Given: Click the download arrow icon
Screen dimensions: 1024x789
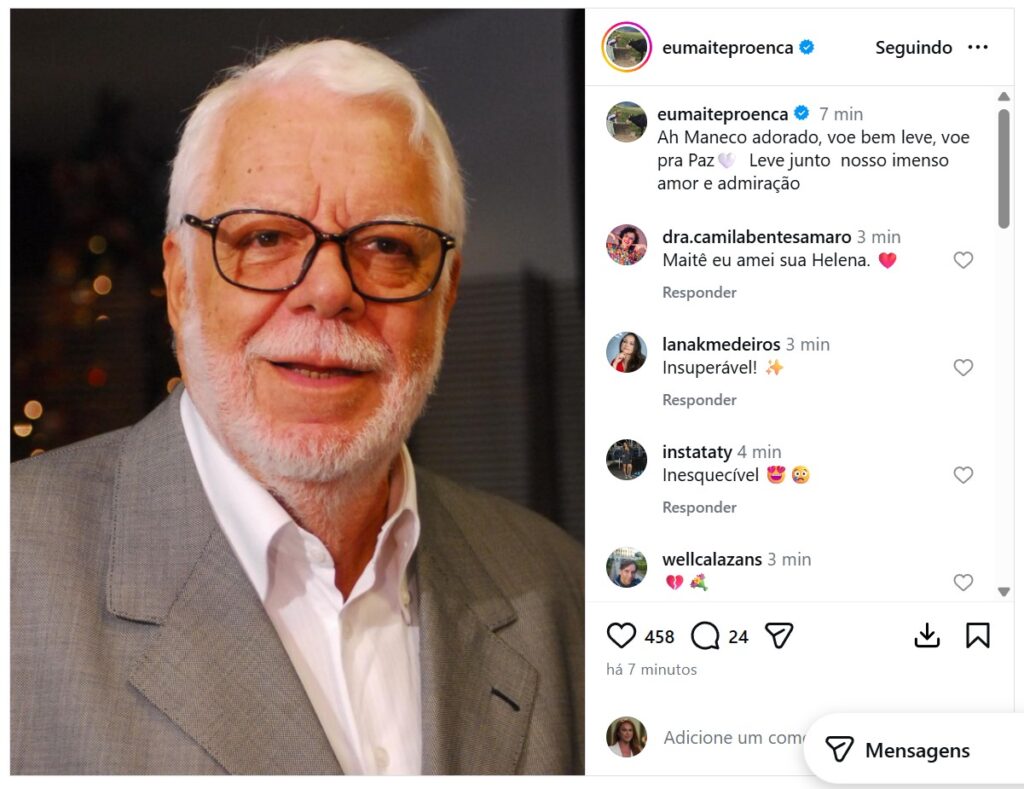Looking at the screenshot, I should pos(927,636).
